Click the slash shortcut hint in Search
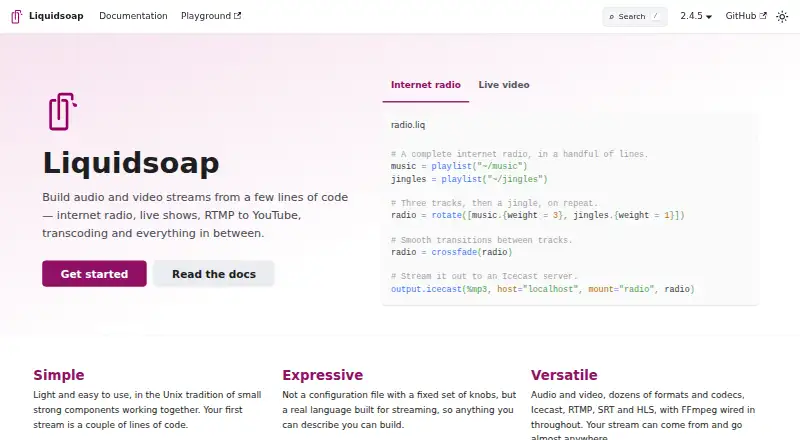 656,16
